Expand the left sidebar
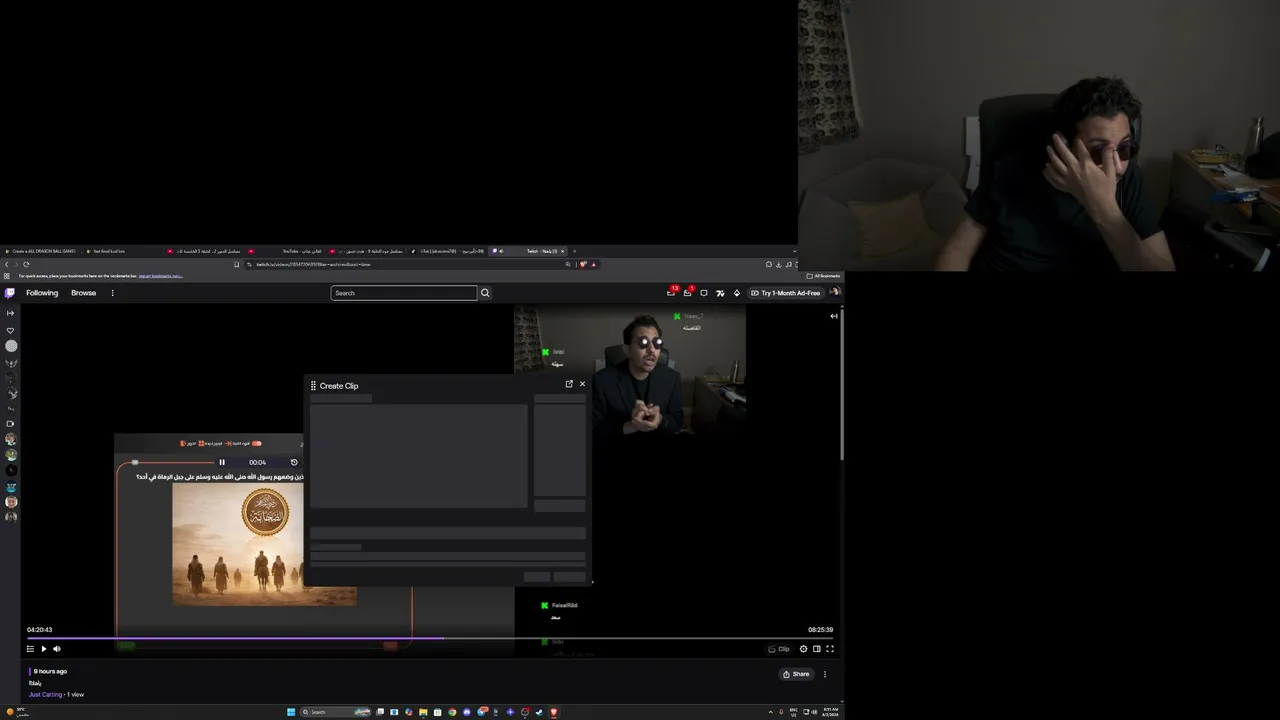 (11, 313)
